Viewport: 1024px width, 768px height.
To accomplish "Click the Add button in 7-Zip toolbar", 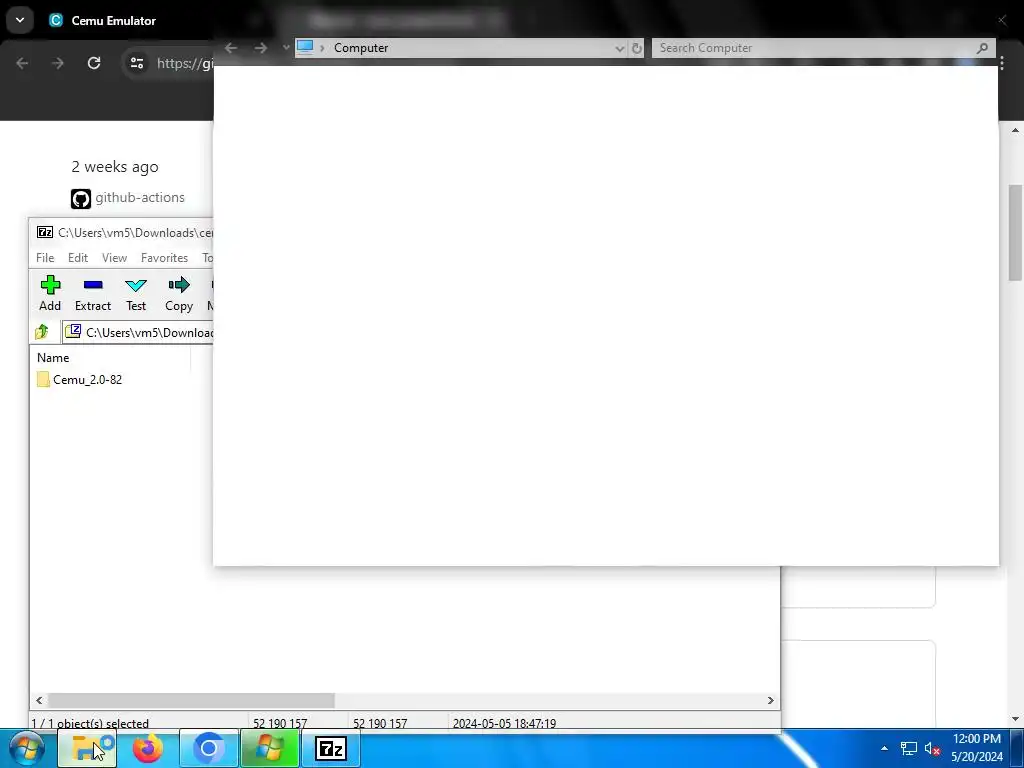I will [x=50, y=293].
